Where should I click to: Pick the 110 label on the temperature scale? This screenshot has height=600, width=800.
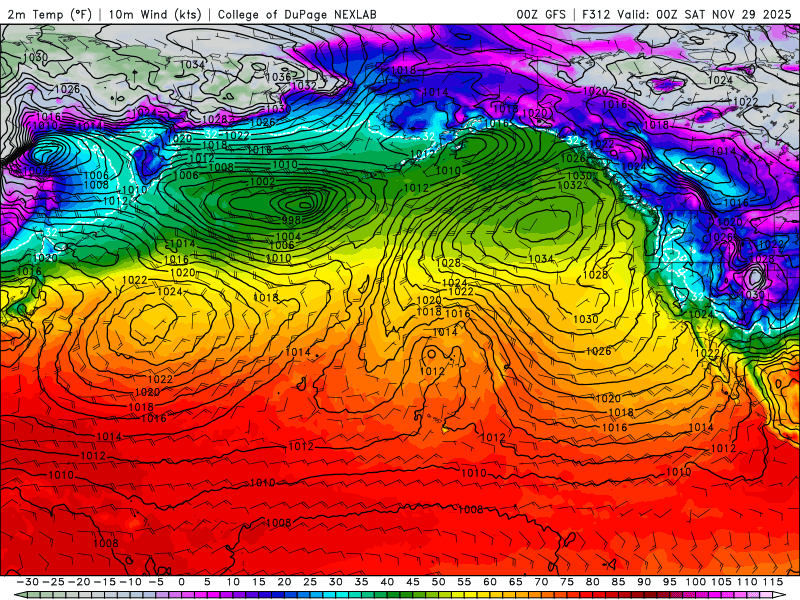pos(747,582)
